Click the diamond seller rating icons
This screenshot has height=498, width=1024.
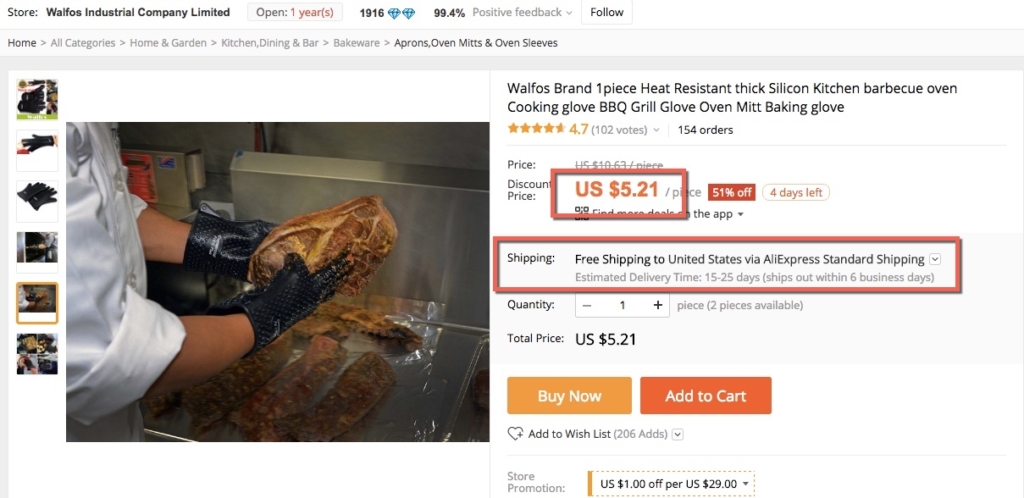[x=402, y=13]
